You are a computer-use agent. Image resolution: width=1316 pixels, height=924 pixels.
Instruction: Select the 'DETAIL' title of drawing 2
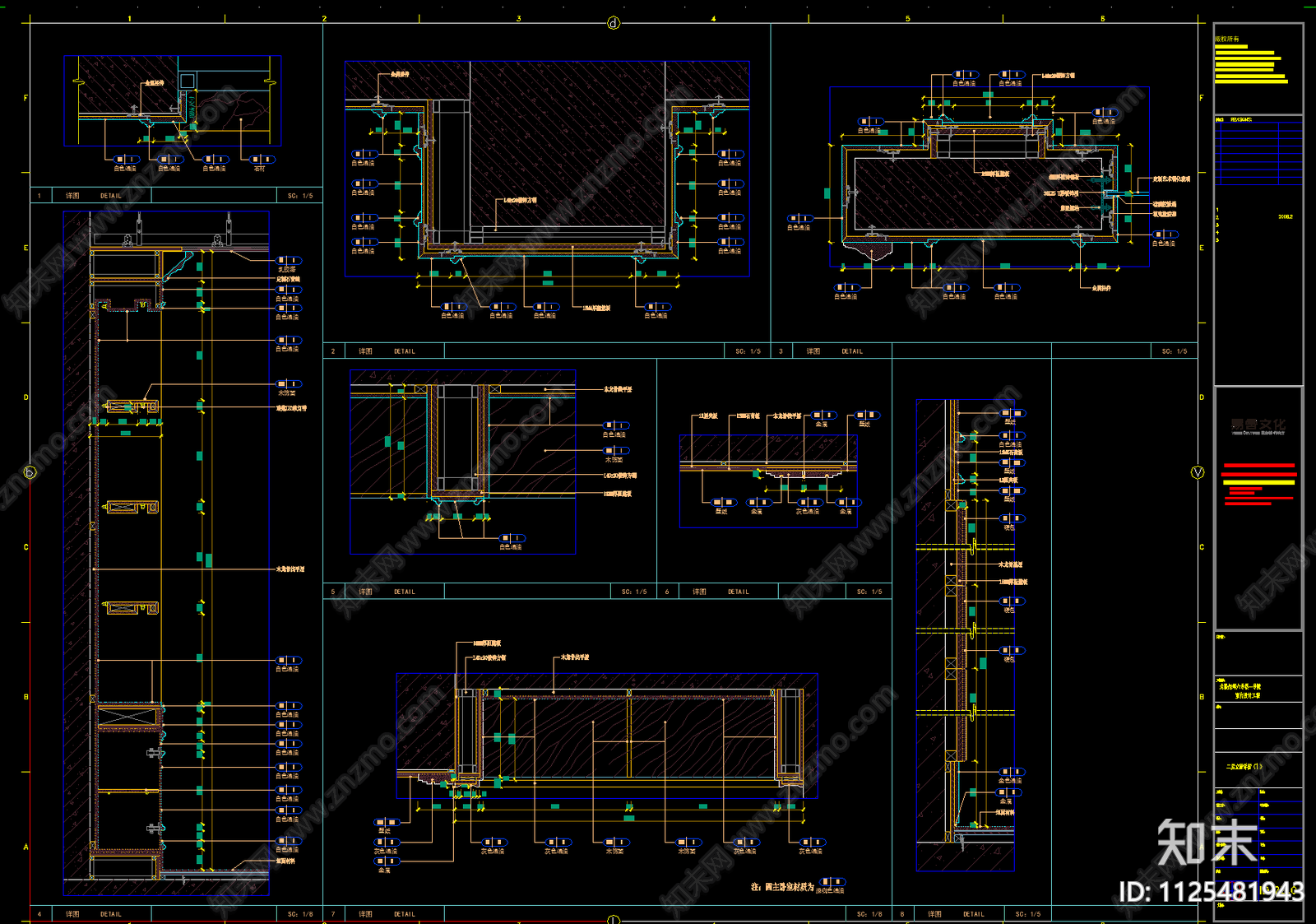[405, 351]
